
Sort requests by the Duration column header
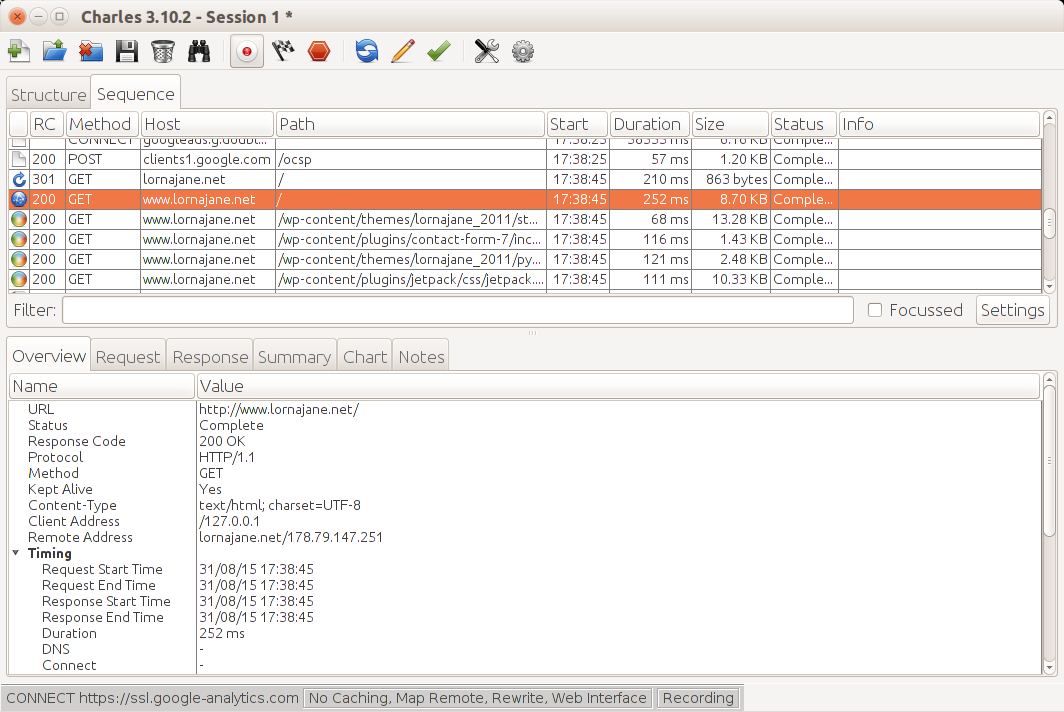[x=648, y=124]
